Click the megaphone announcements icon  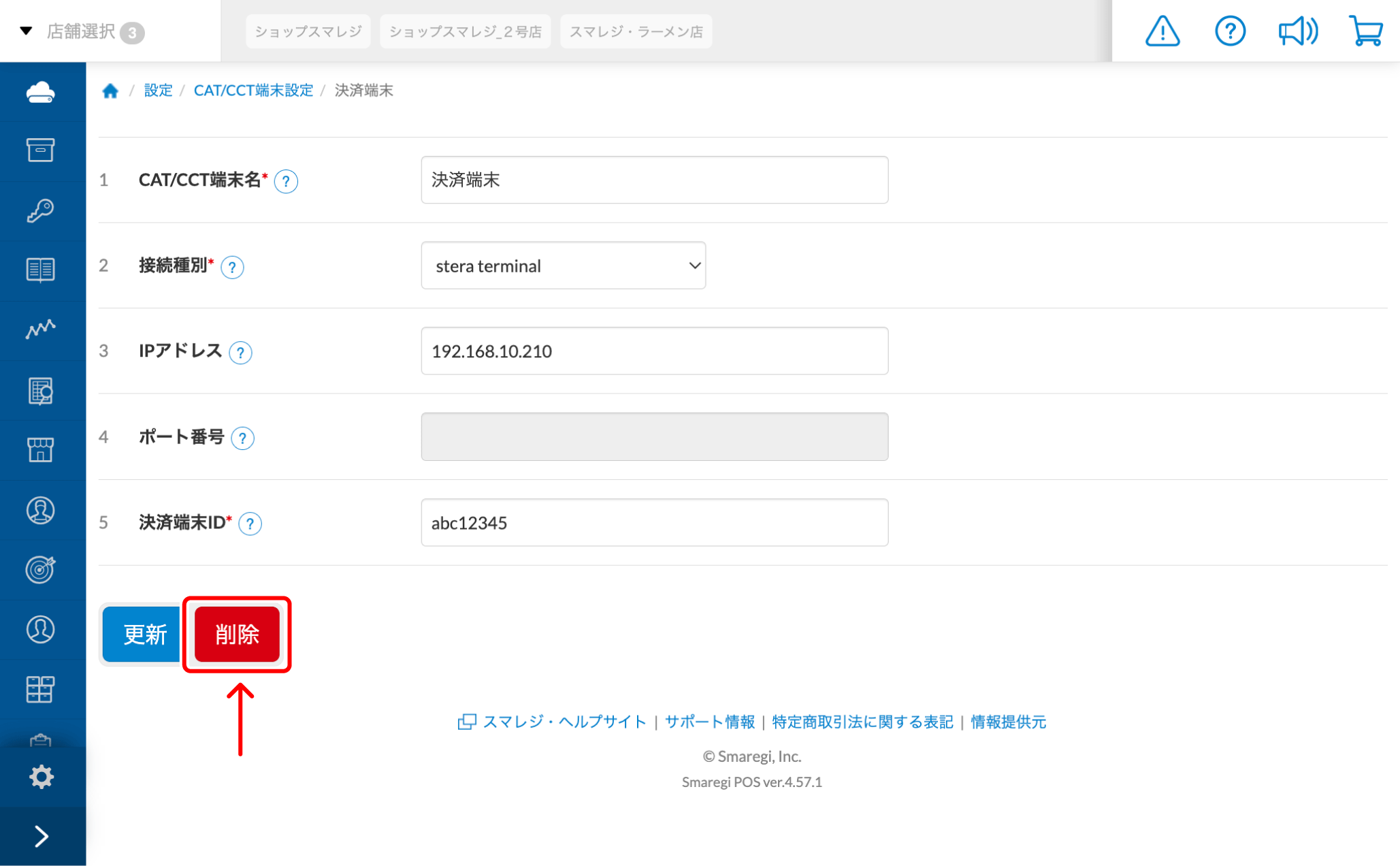[1297, 31]
